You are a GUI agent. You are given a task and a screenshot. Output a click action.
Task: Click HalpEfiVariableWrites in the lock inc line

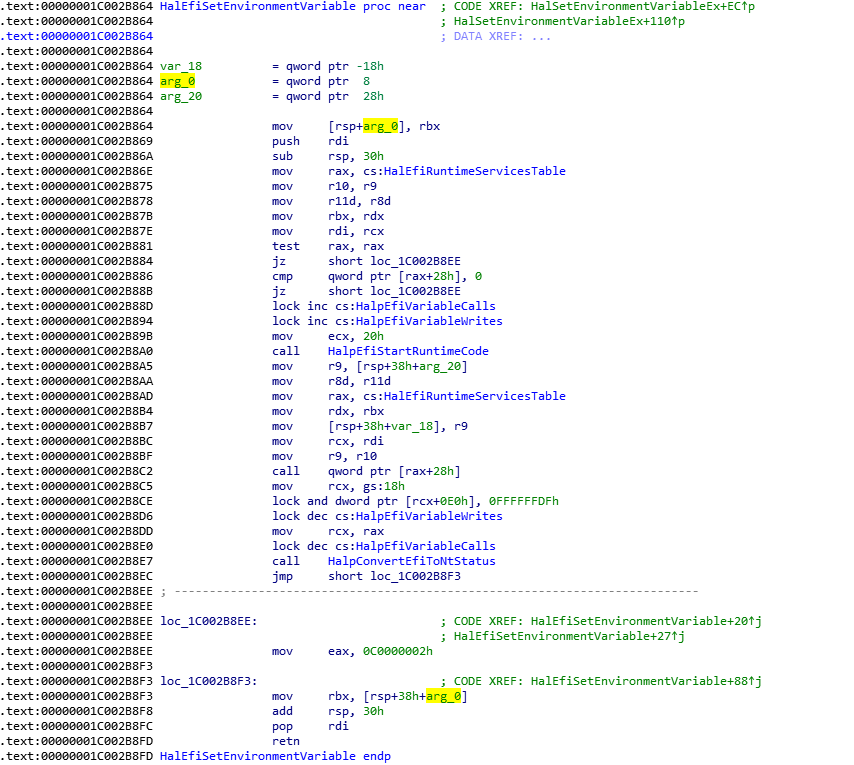(x=429, y=321)
